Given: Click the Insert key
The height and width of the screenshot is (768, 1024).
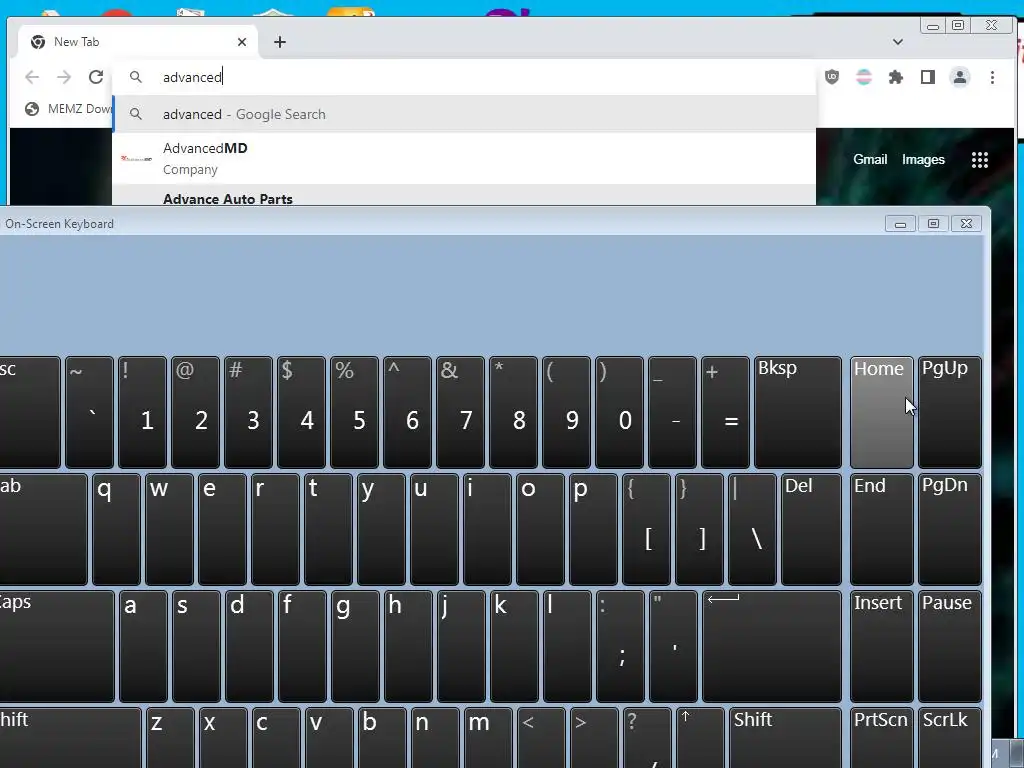Looking at the screenshot, I should 882,647.
